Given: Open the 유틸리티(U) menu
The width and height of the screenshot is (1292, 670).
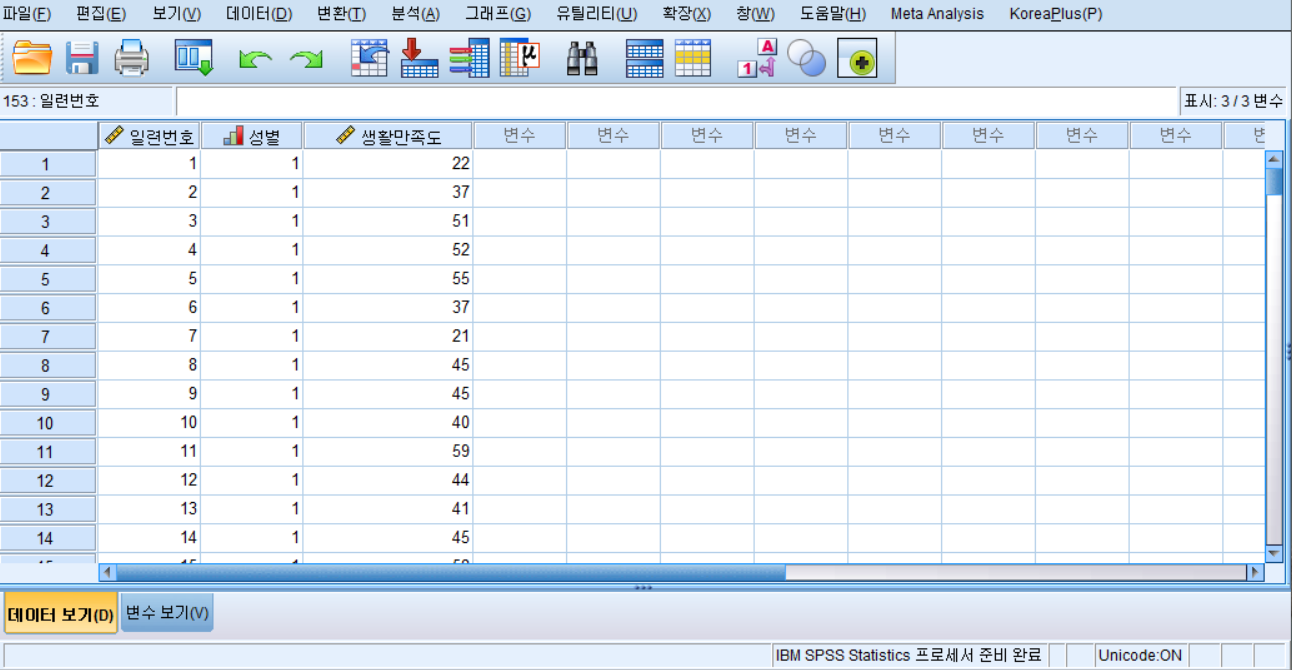Looking at the screenshot, I should 596,14.
